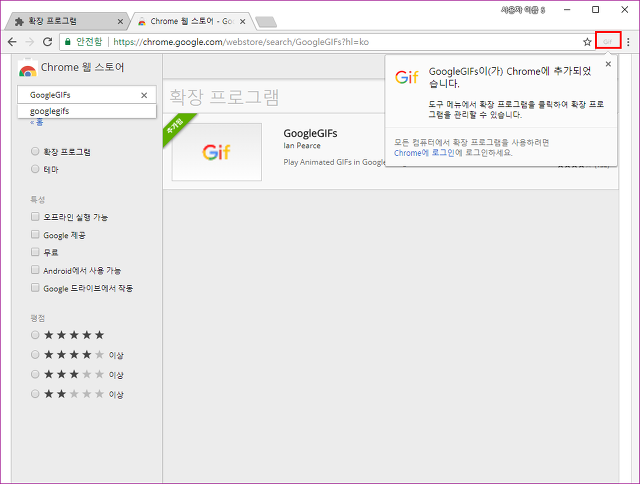This screenshot has height=484, width=640.
Task: Click the popup title 'GoogleGIFs이(가) Chrome에 추가되었습니다'
Action: (x=510, y=77)
